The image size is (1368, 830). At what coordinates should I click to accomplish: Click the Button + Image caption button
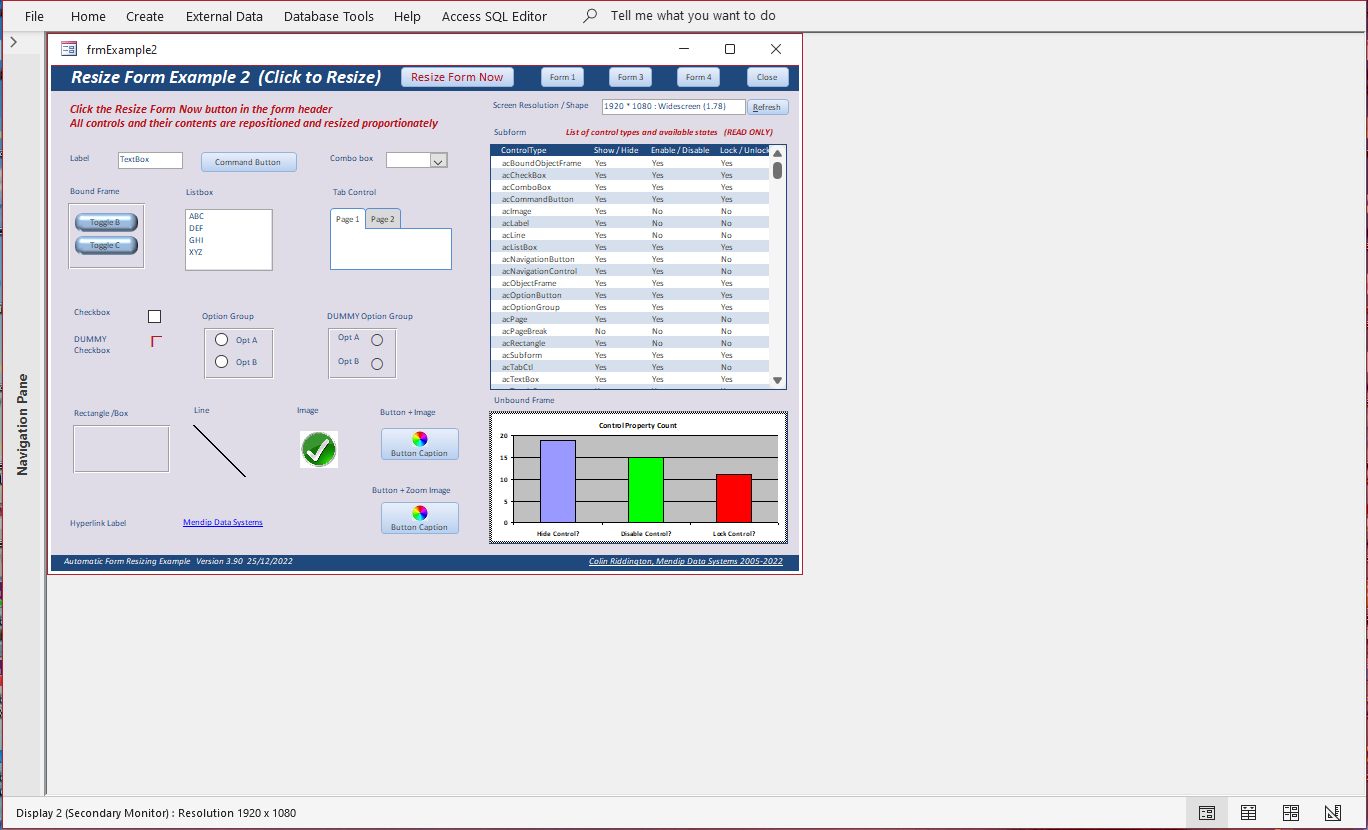pyautogui.click(x=420, y=444)
